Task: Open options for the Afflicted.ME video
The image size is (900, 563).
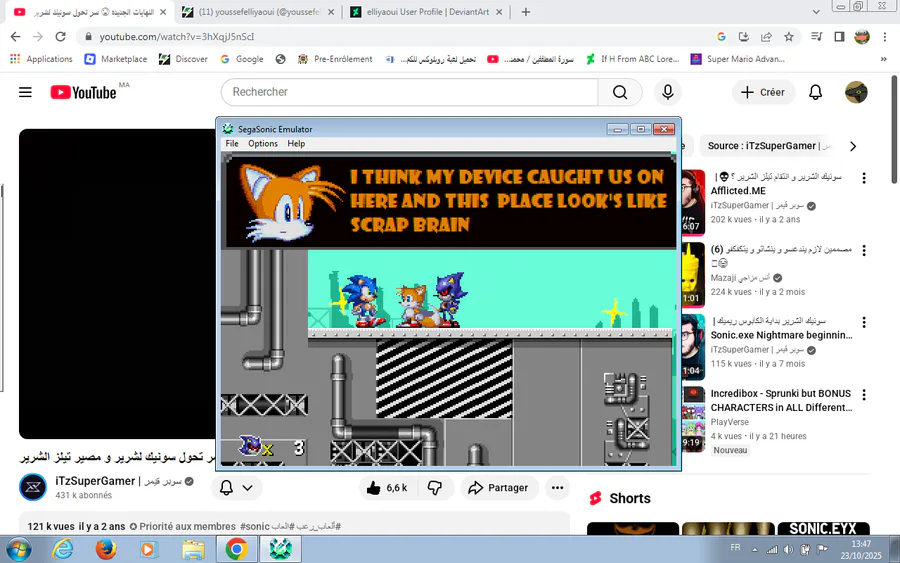Action: [864, 178]
